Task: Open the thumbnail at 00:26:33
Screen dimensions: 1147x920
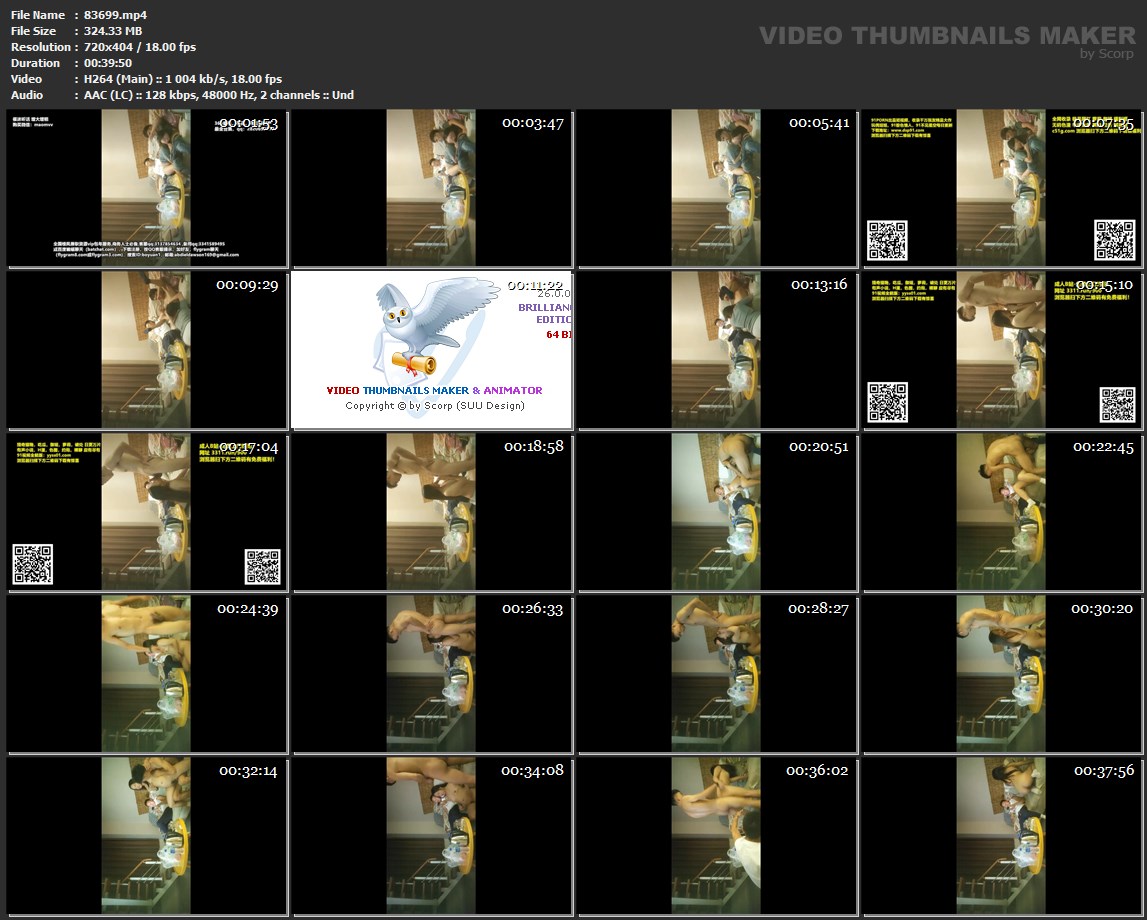Action: click(x=431, y=674)
